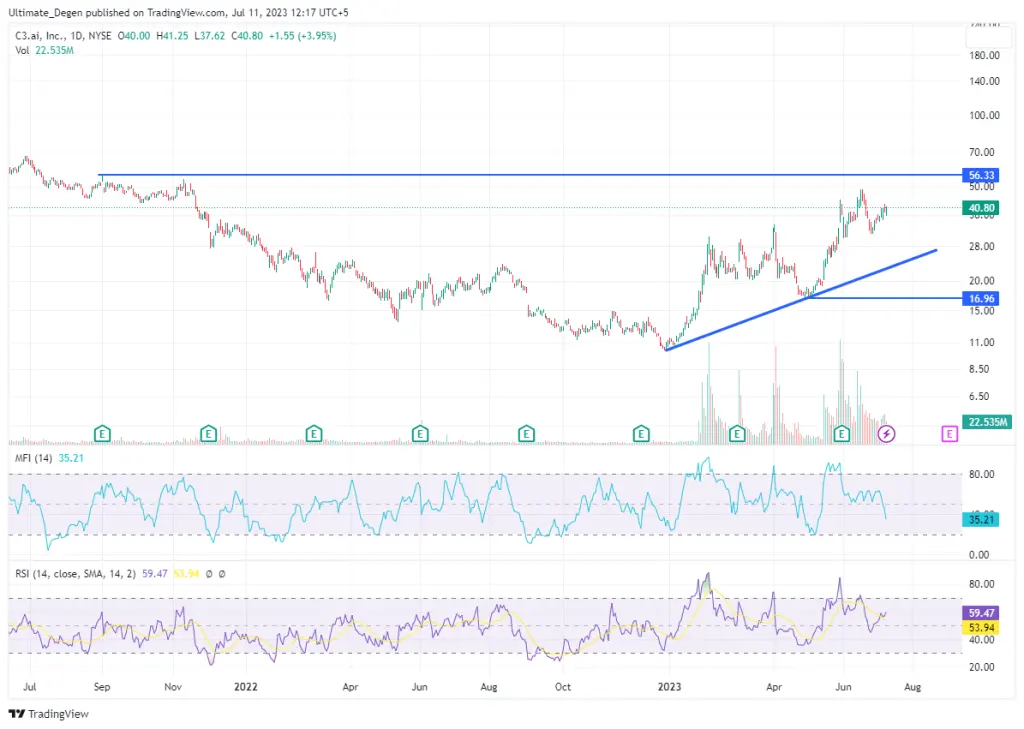Click the green 40.80 current price tag

980,208
